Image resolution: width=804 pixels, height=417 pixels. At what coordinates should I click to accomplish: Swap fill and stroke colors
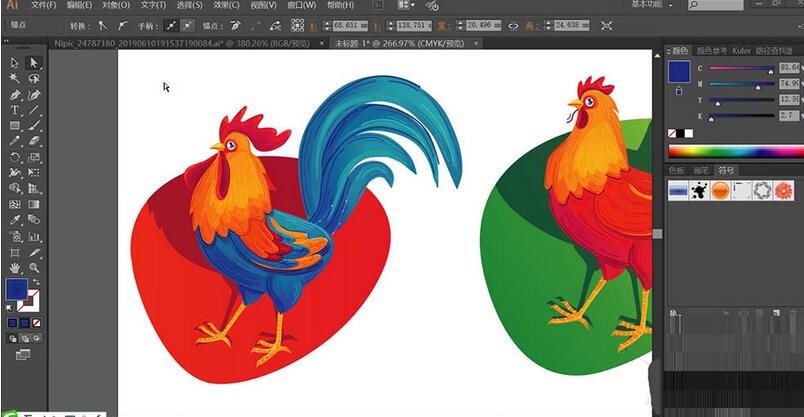36,283
